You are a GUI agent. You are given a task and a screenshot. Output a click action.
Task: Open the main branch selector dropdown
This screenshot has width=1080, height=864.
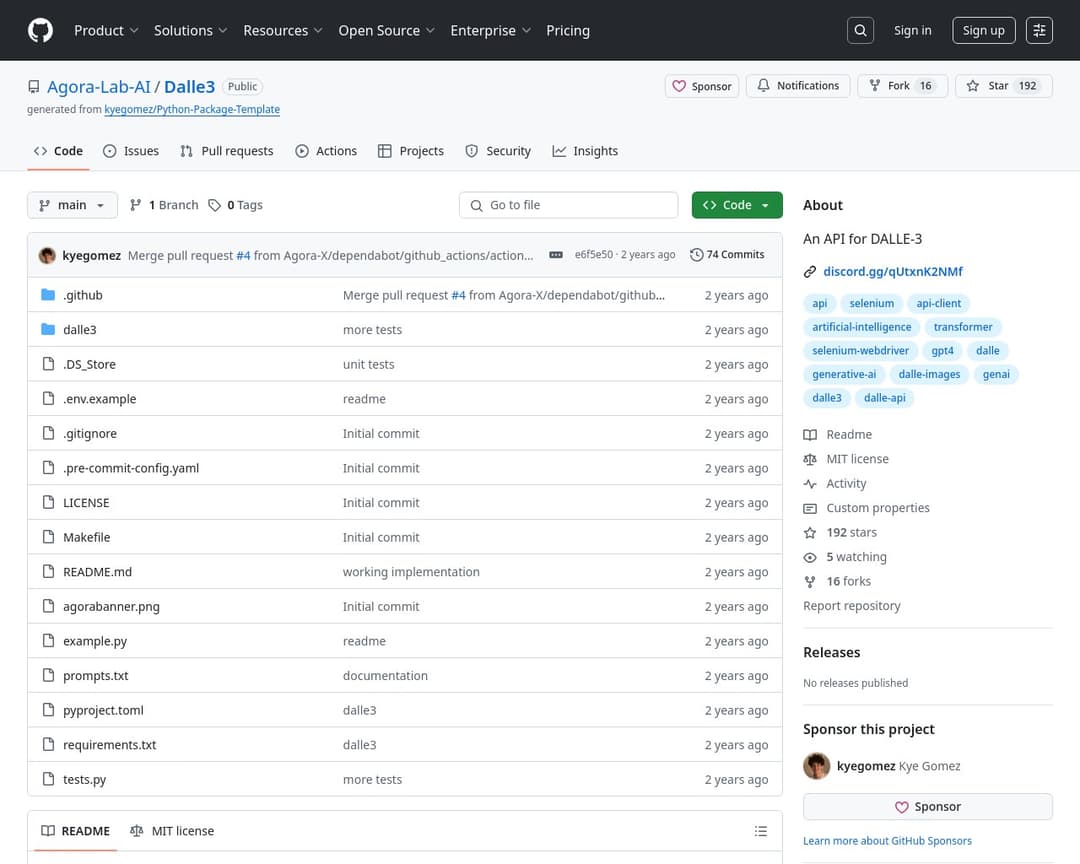click(x=72, y=205)
